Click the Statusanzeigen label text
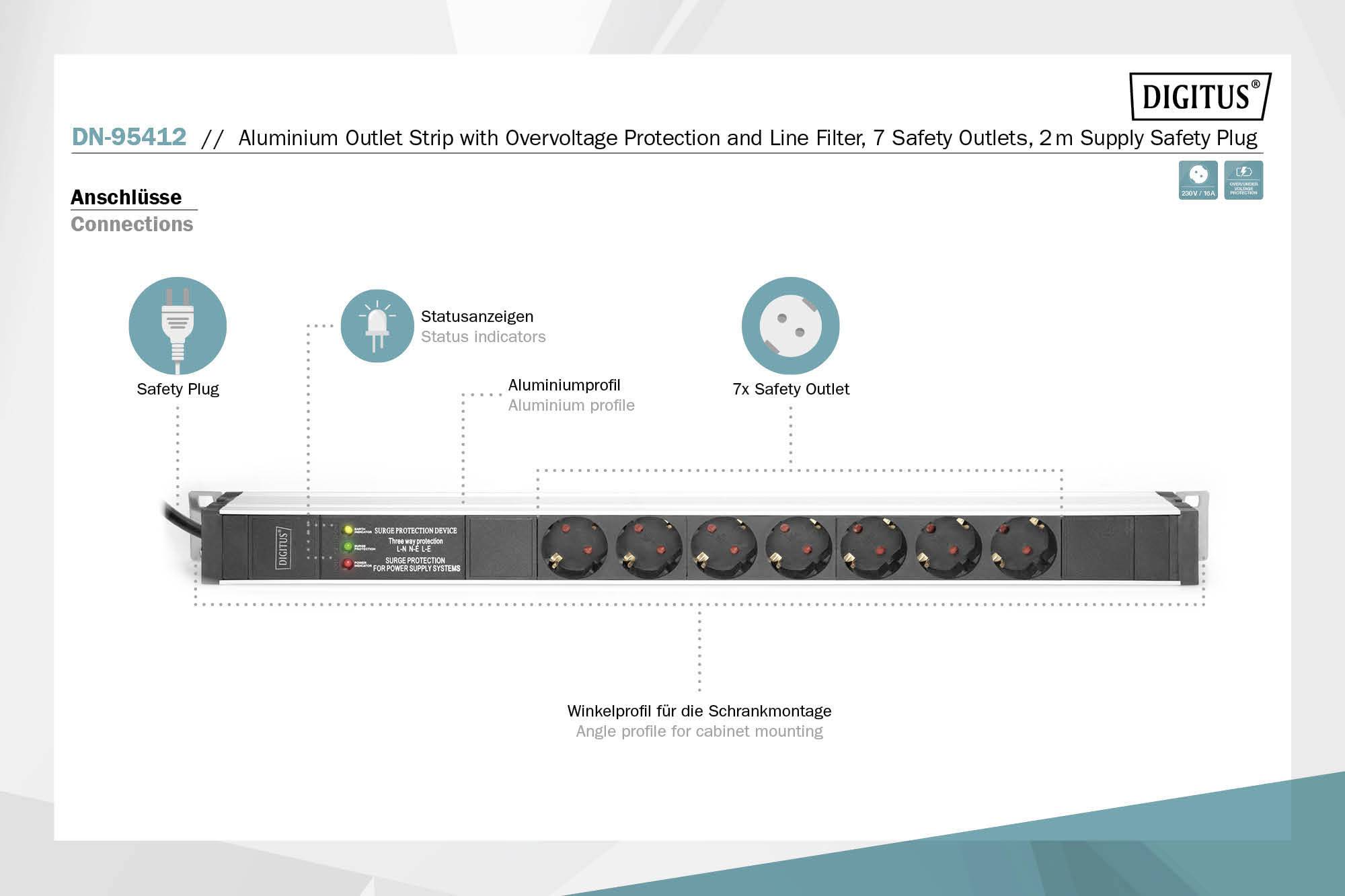This screenshot has width=1345, height=896. [x=477, y=317]
